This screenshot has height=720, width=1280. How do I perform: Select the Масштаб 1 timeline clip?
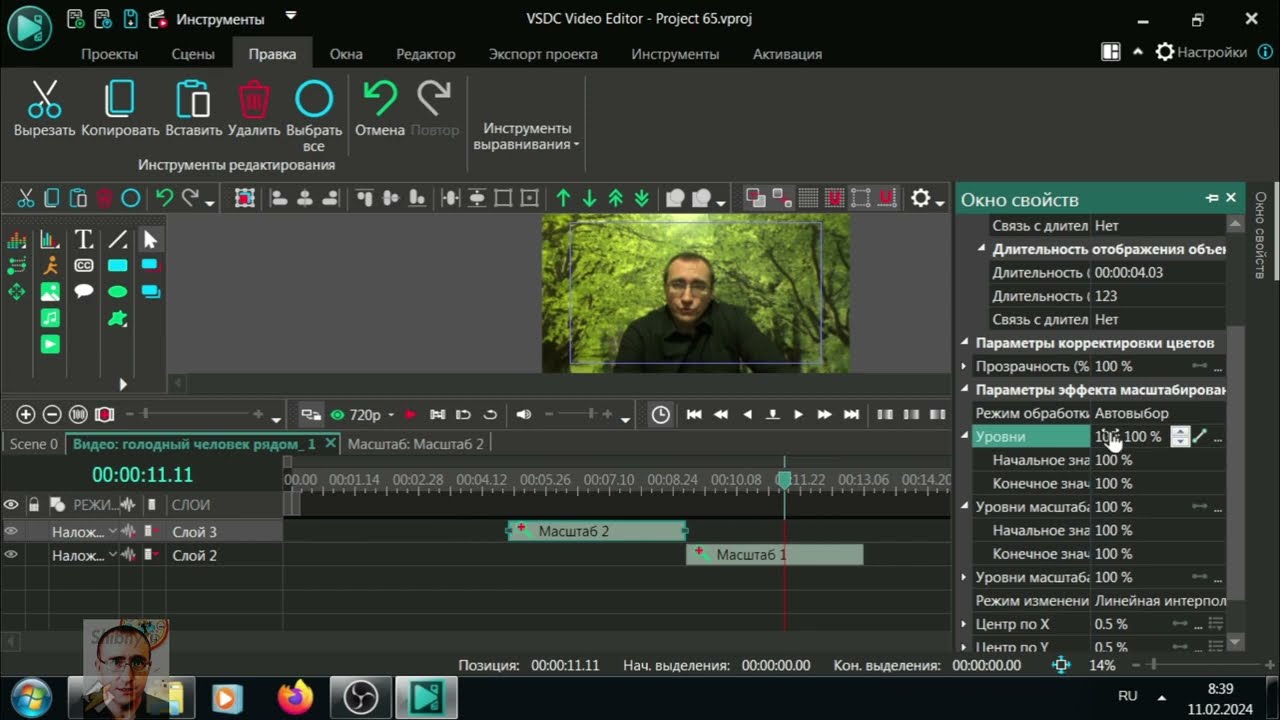(x=774, y=555)
